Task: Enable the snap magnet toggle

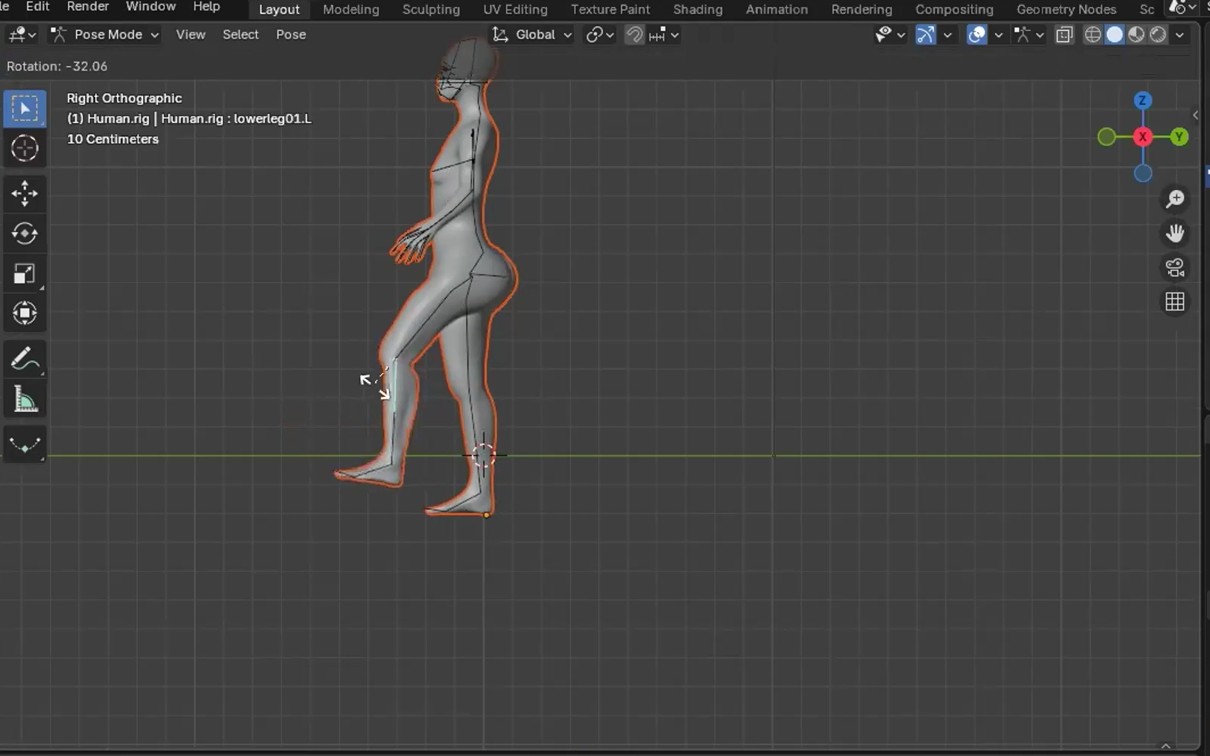Action: (x=634, y=35)
